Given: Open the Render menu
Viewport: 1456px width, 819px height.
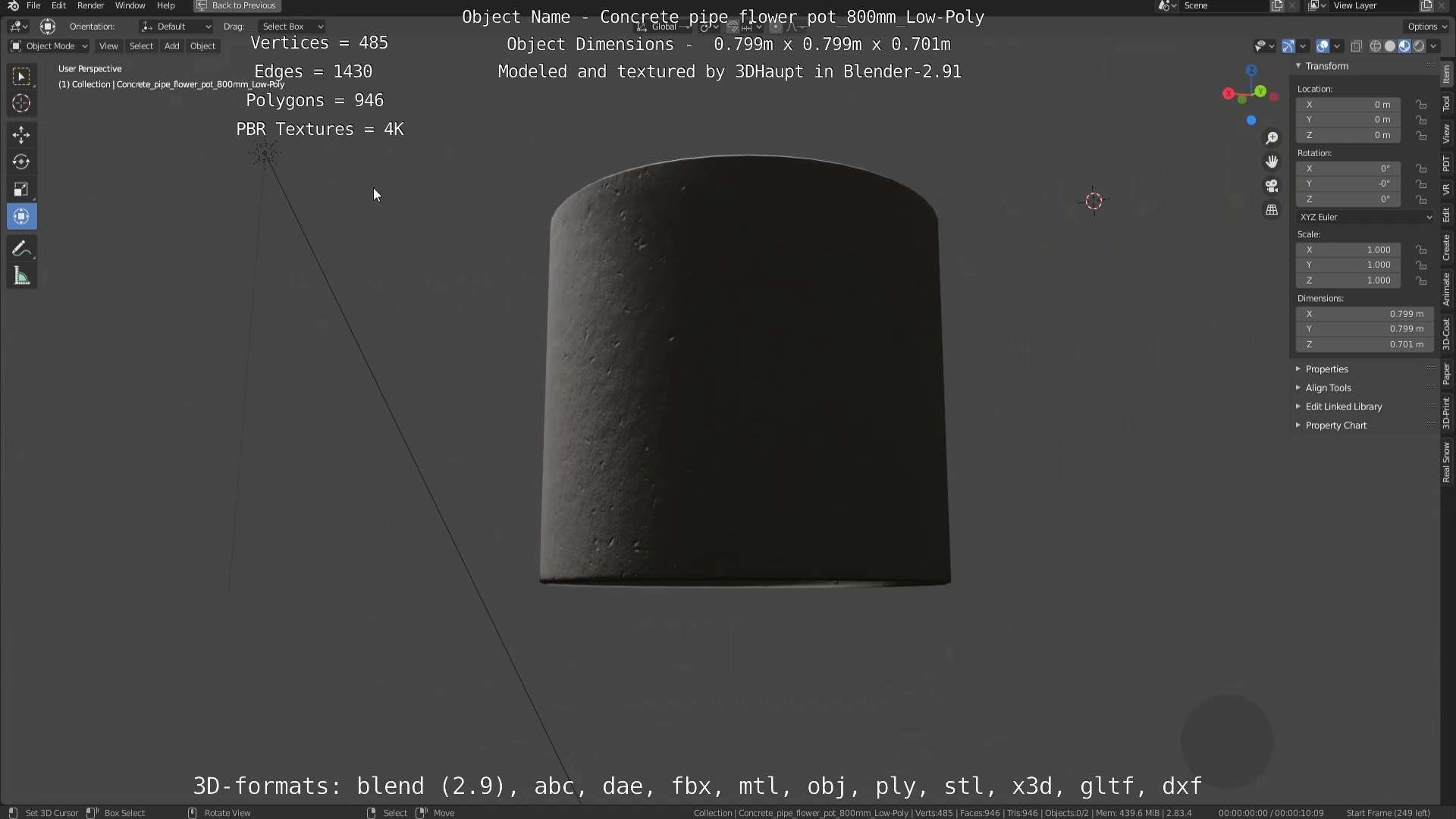Looking at the screenshot, I should click(90, 5).
